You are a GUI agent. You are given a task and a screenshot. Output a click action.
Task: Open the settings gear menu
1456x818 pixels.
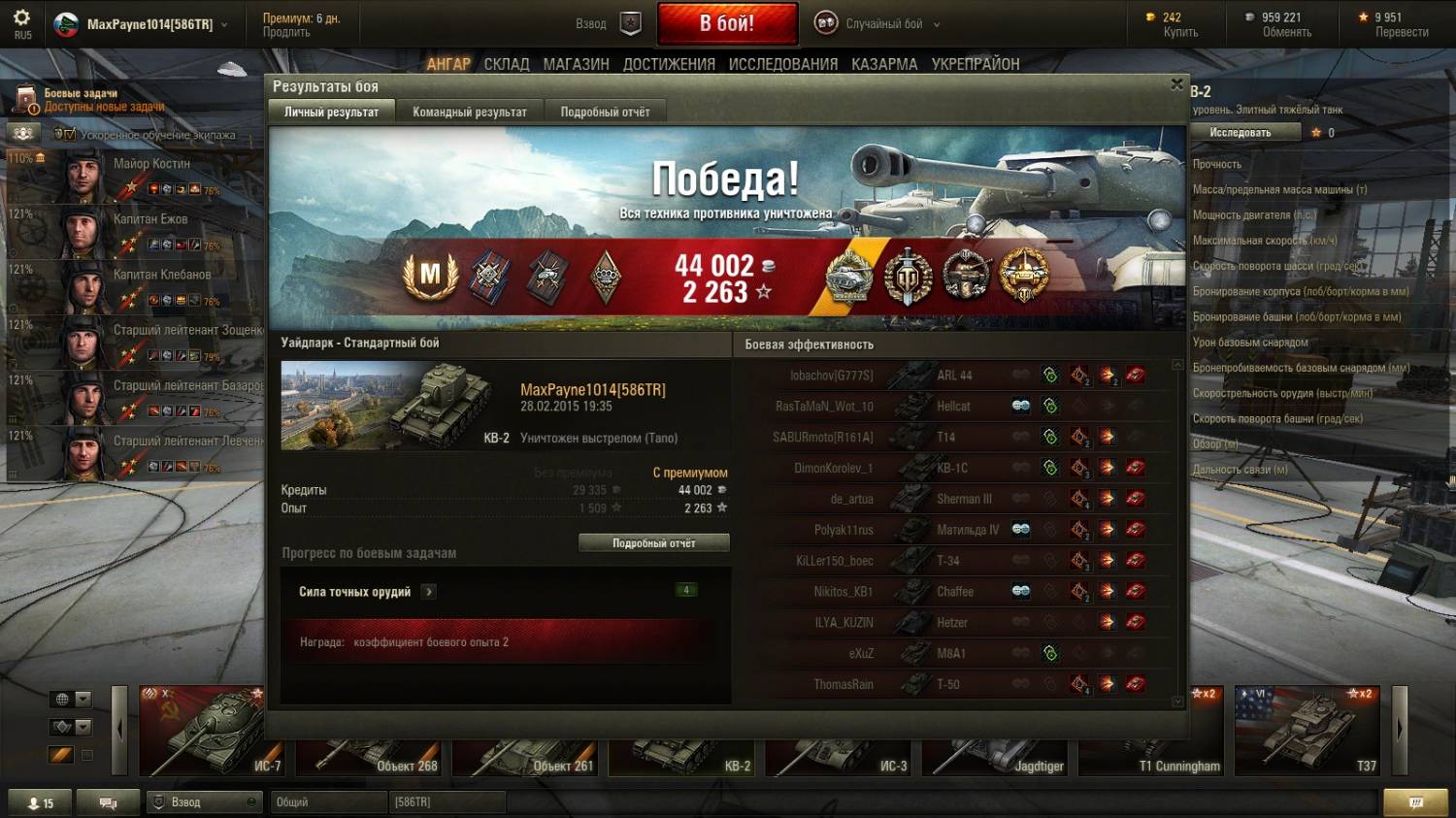click(x=21, y=17)
